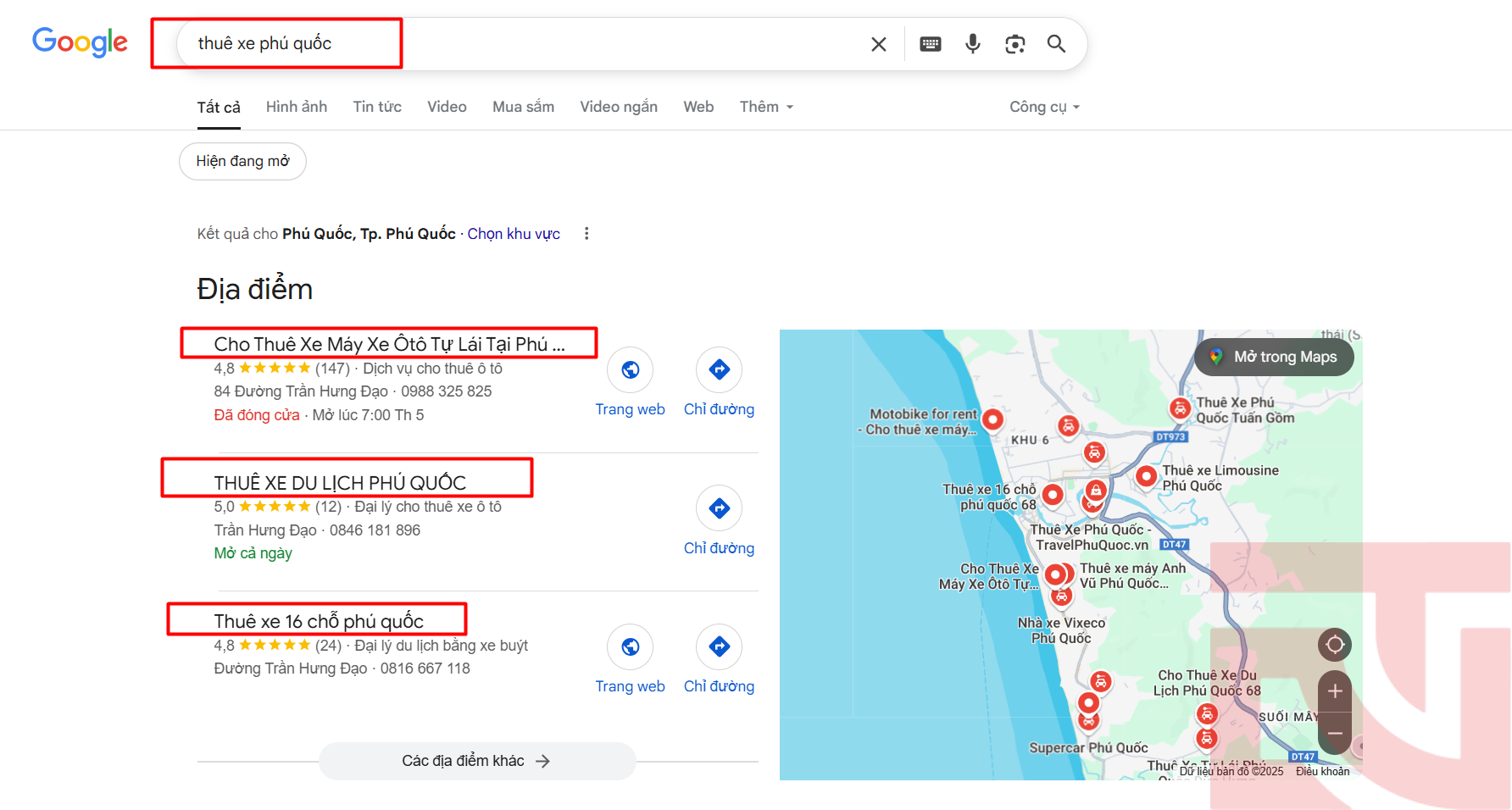This screenshot has width=1512, height=810.
Task: Open the Thuê xe 16 chỗ phú quốc listing
Action: pyautogui.click(x=319, y=621)
